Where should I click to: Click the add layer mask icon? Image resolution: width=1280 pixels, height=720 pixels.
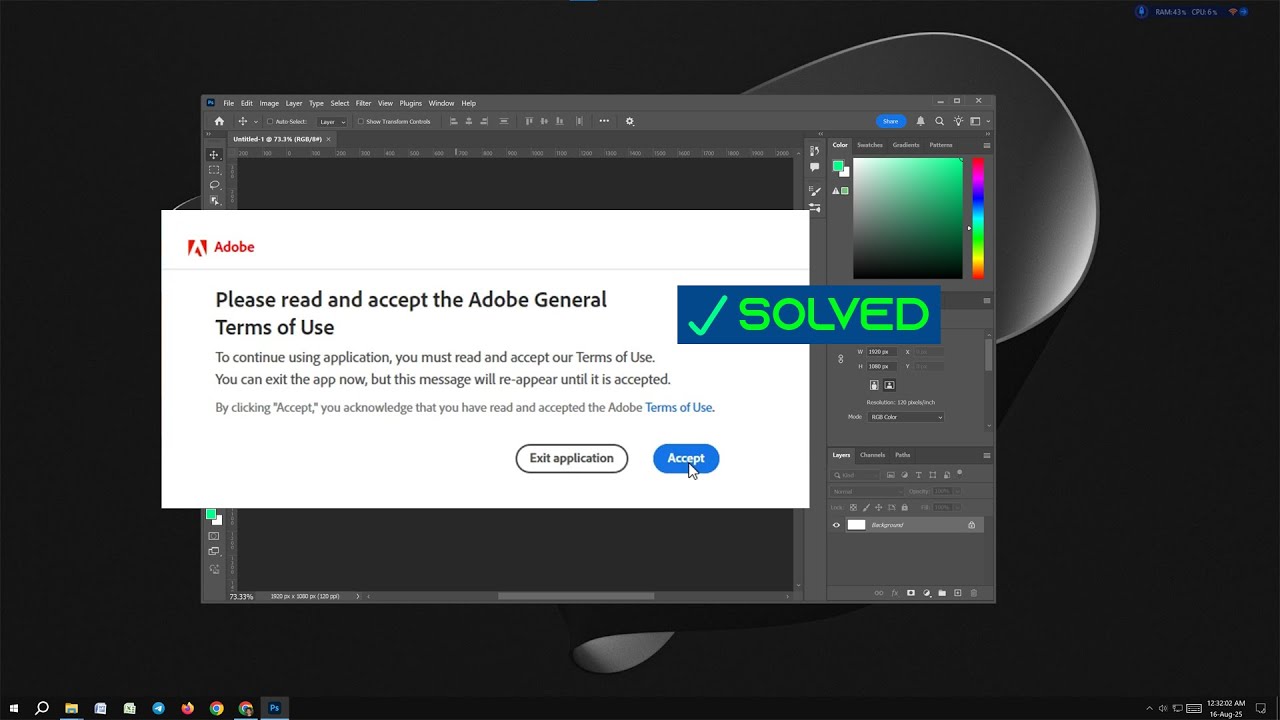(910, 593)
